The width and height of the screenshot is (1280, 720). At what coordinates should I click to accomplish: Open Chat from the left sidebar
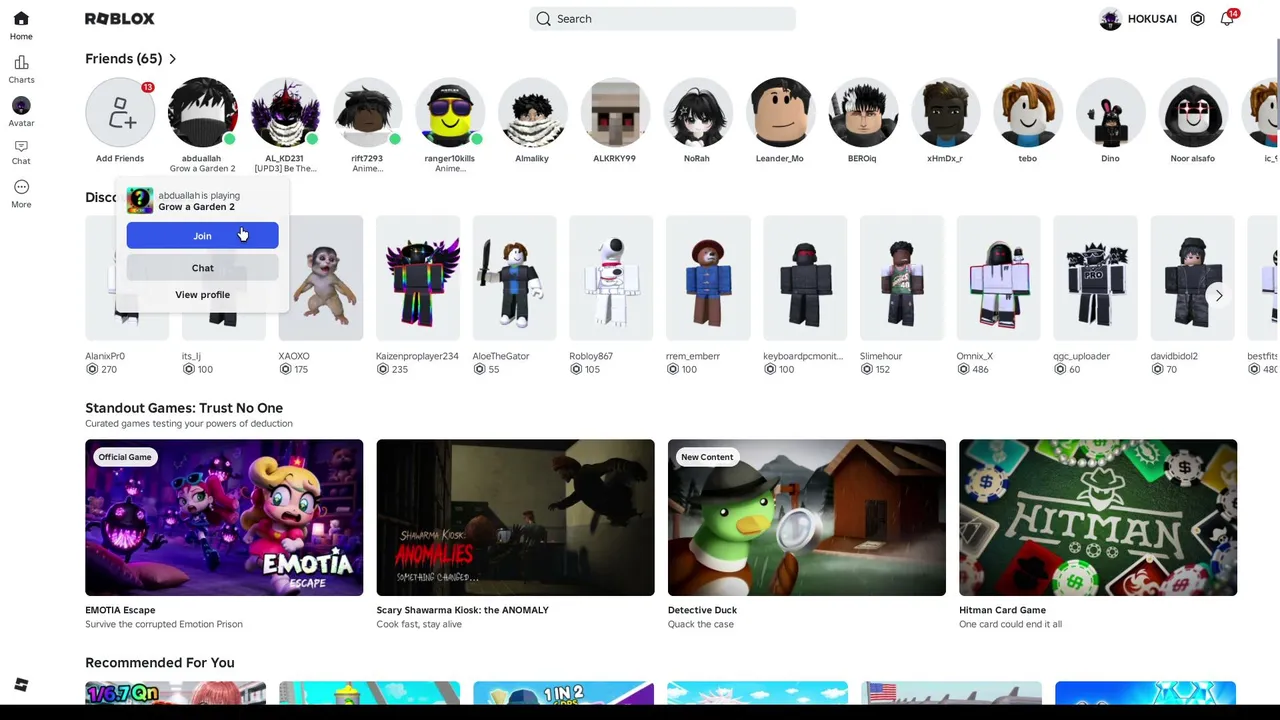pos(21,152)
